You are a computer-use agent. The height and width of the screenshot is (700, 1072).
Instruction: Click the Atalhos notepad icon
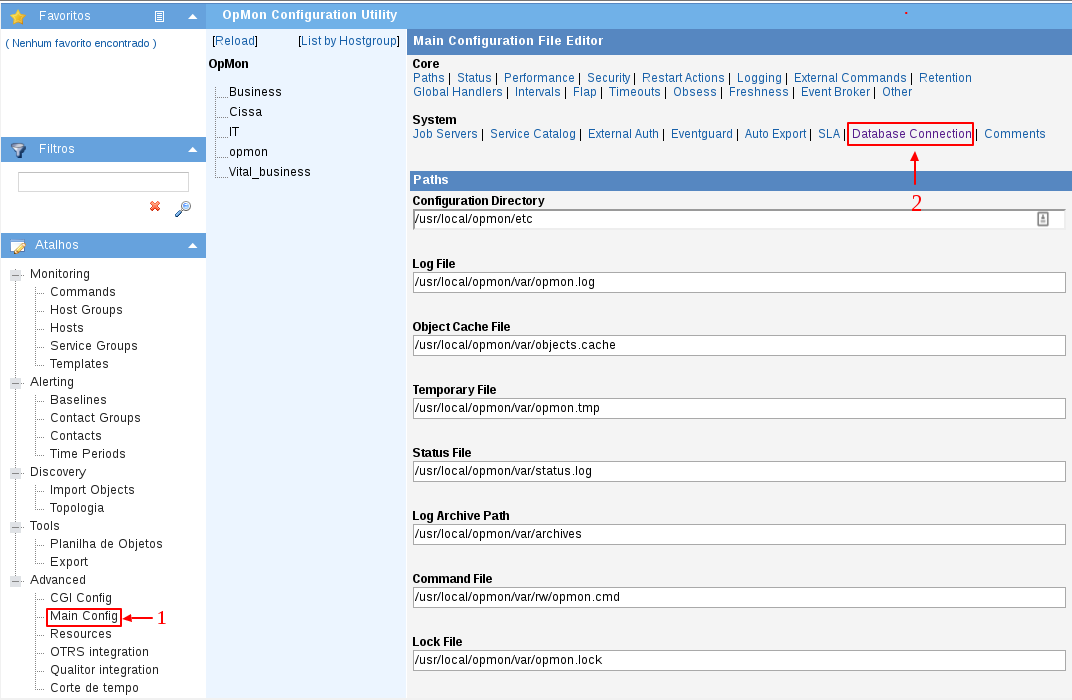(x=17, y=245)
